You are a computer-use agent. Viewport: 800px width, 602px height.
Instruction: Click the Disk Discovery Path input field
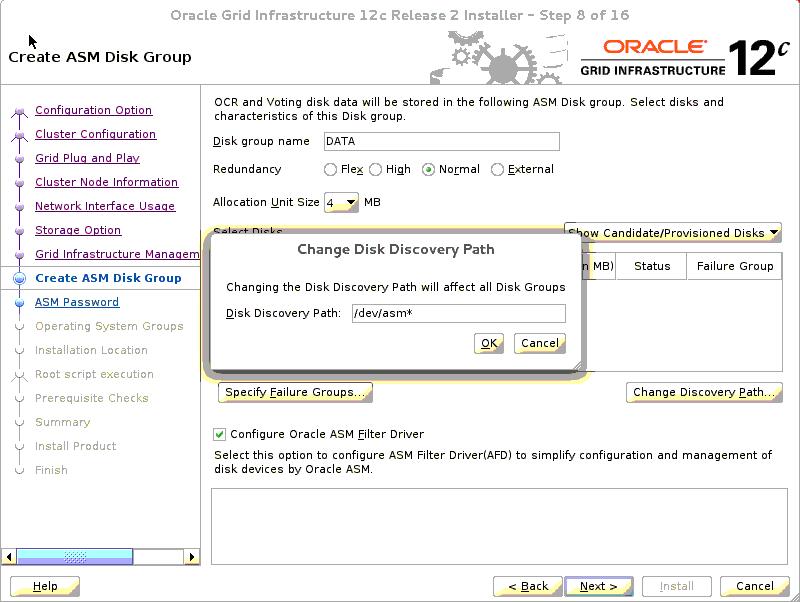click(x=459, y=313)
